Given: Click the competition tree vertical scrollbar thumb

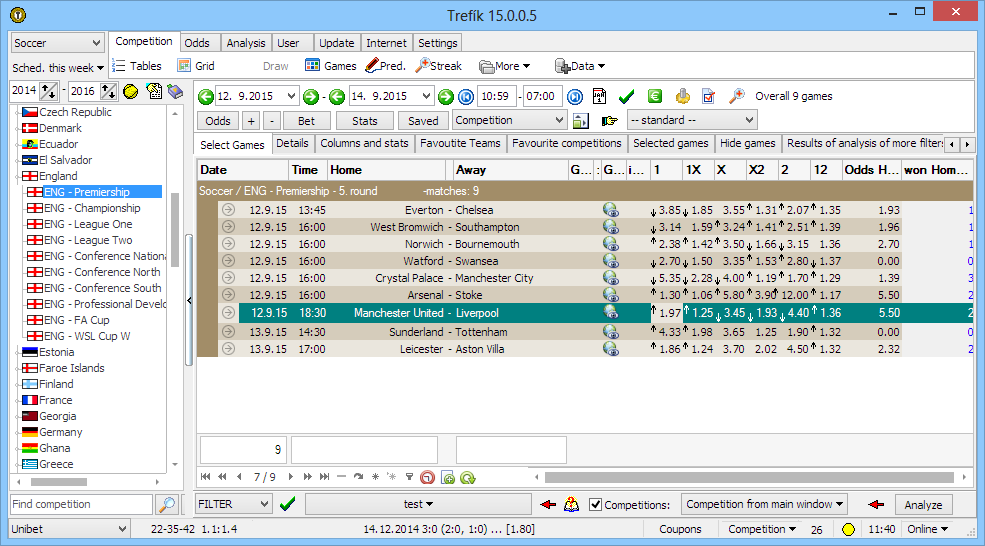Looking at the screenshot, I should pos(175,229).
